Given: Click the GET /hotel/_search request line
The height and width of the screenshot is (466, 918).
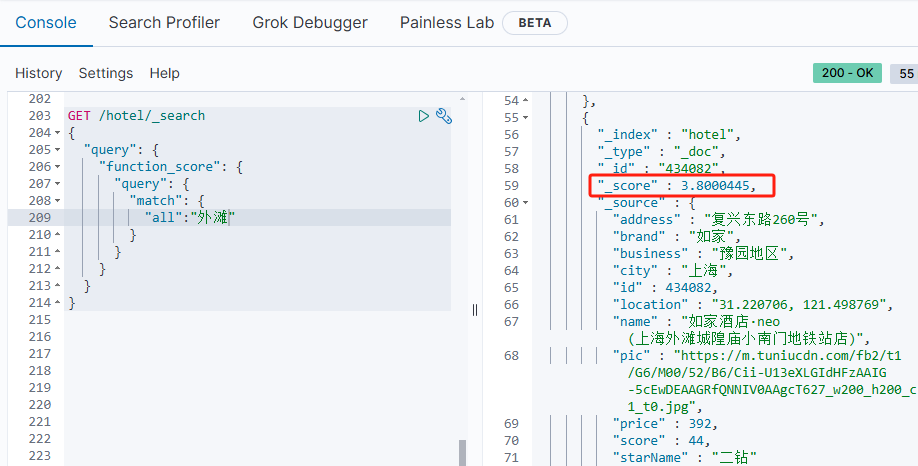Looking at the screenshot, I should pos(136,116).
